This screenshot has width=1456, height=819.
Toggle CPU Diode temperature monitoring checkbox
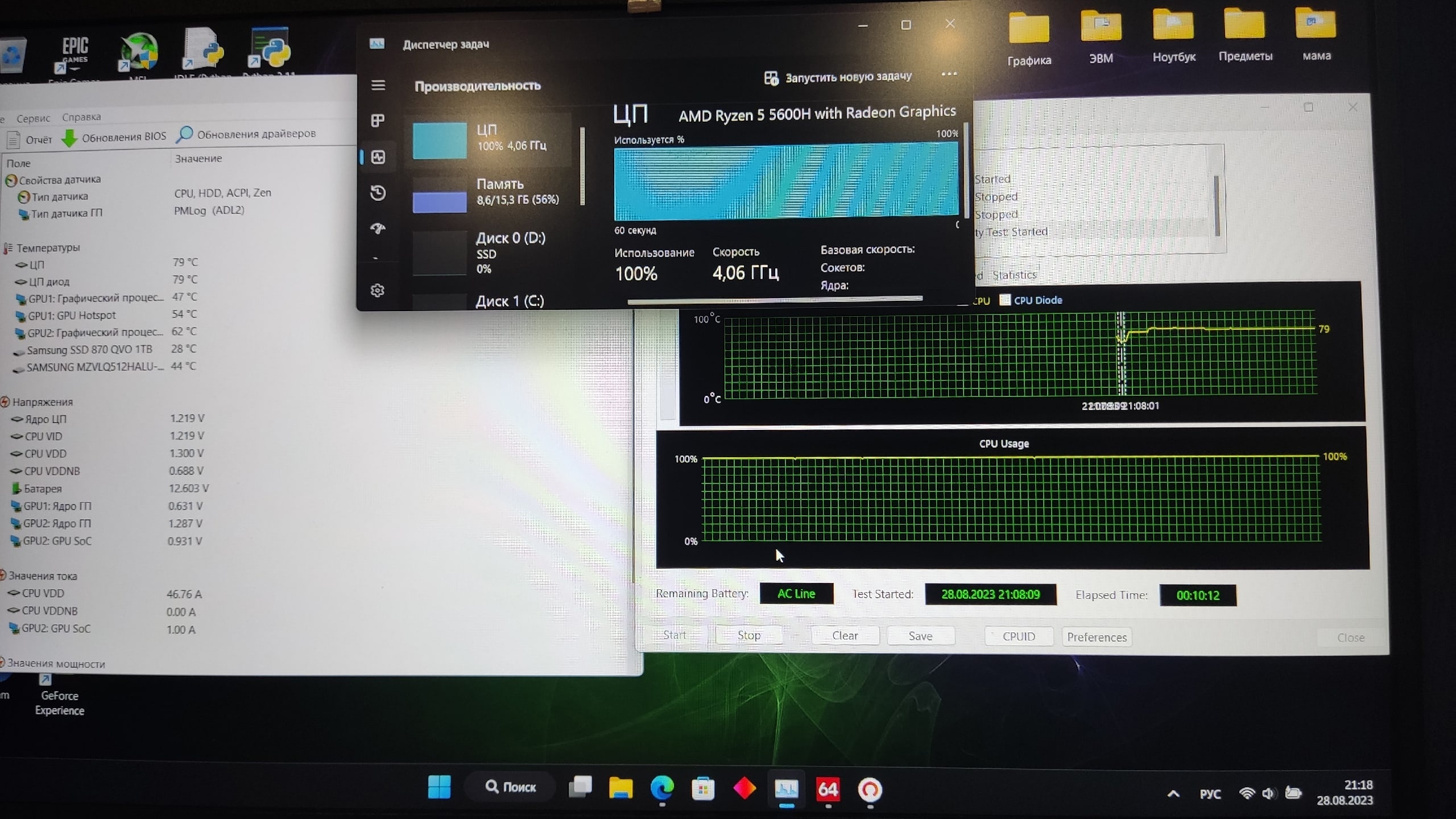tap(1003, 300)
